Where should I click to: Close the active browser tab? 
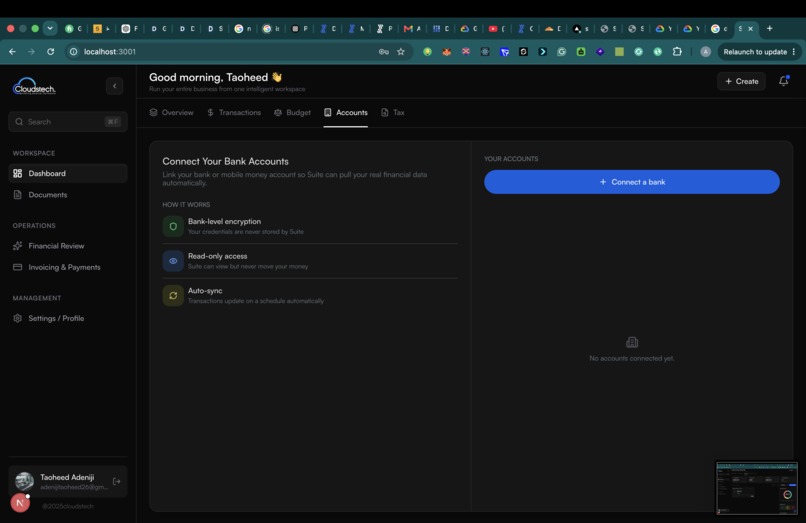click(x=750, y=29)
